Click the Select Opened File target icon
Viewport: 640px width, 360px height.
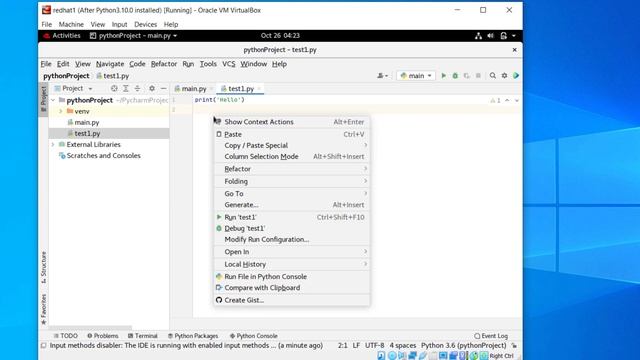[114, 89]
